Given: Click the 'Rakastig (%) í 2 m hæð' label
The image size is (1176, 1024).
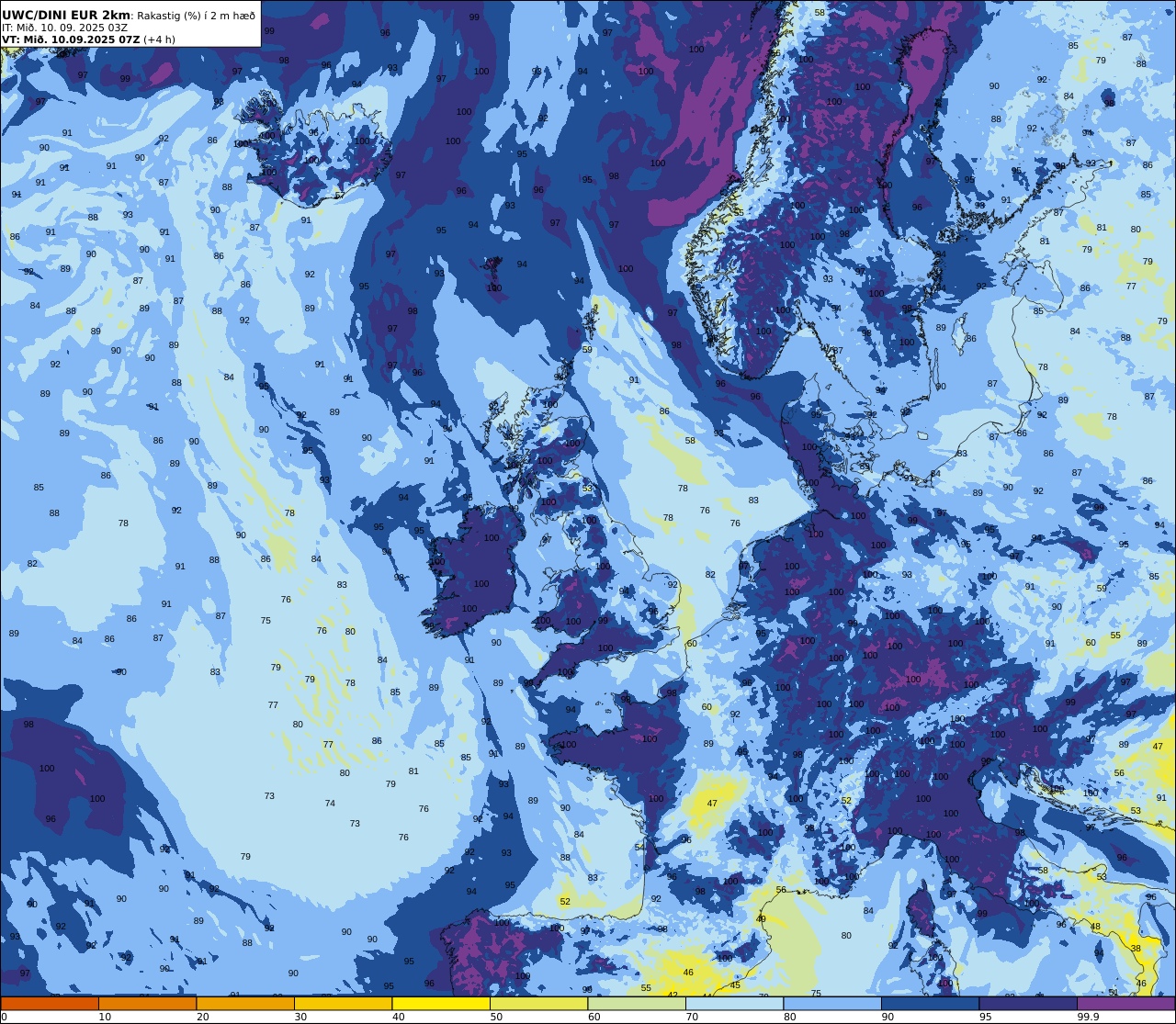Looking at the screenshot, I should point(196,16).
